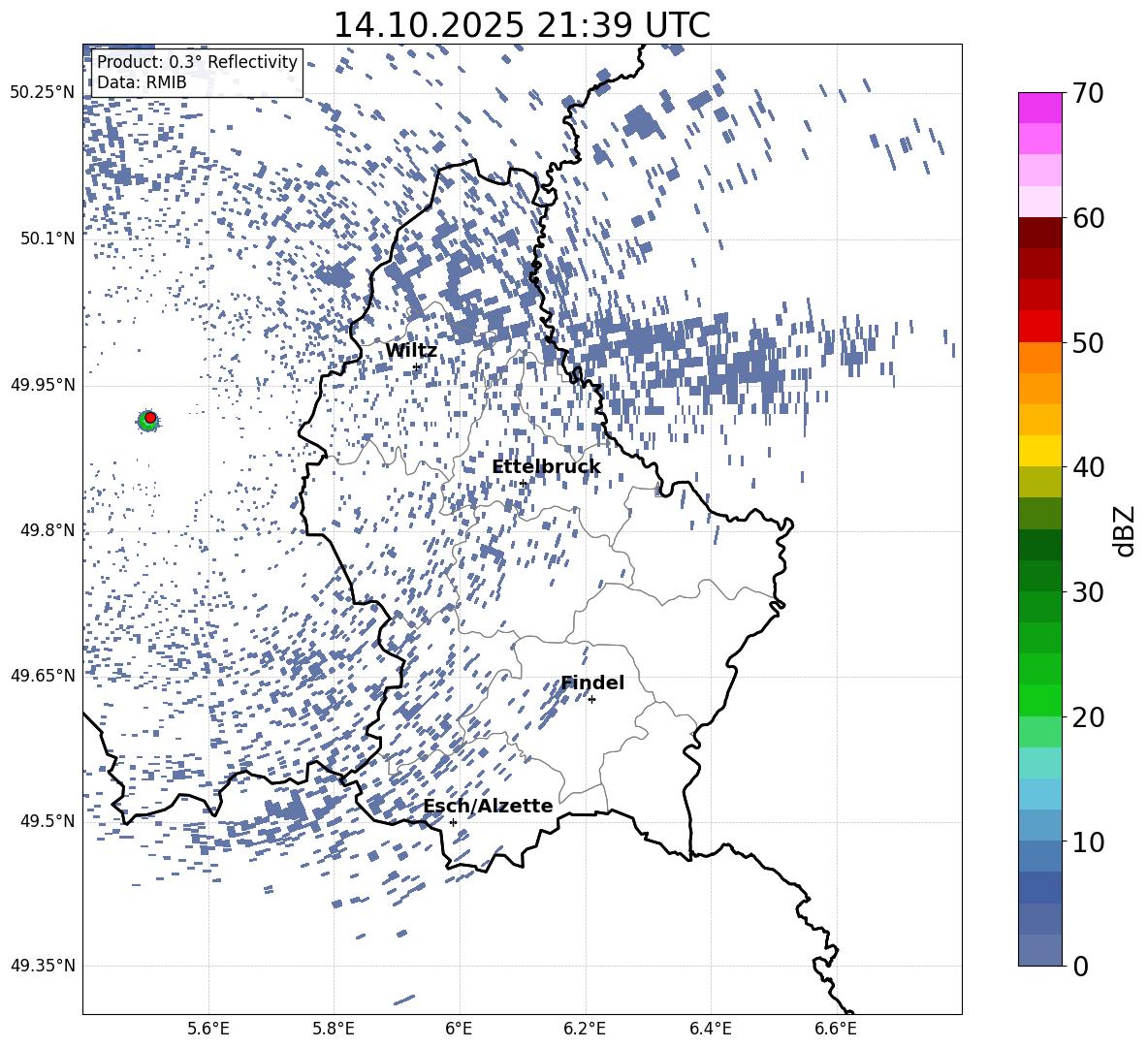Pick the bright red swatch above 50

[1039, 327]
